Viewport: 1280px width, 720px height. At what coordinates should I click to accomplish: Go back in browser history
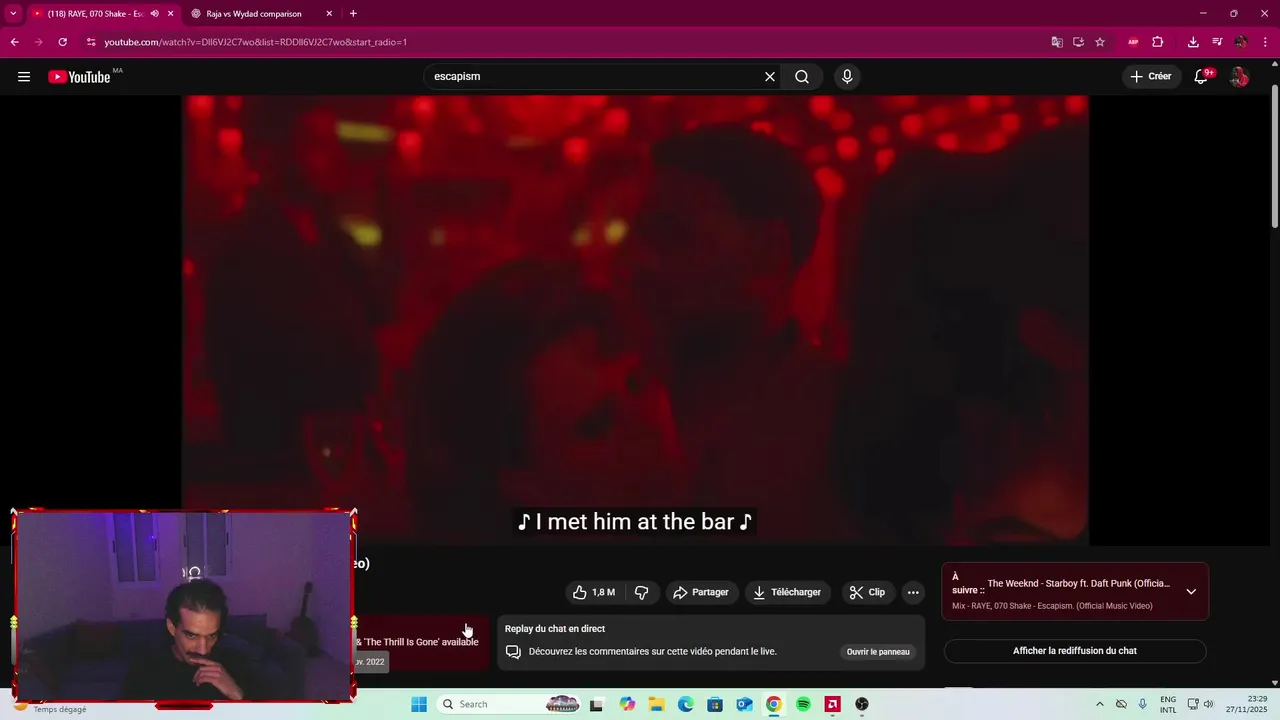point(14,42)
